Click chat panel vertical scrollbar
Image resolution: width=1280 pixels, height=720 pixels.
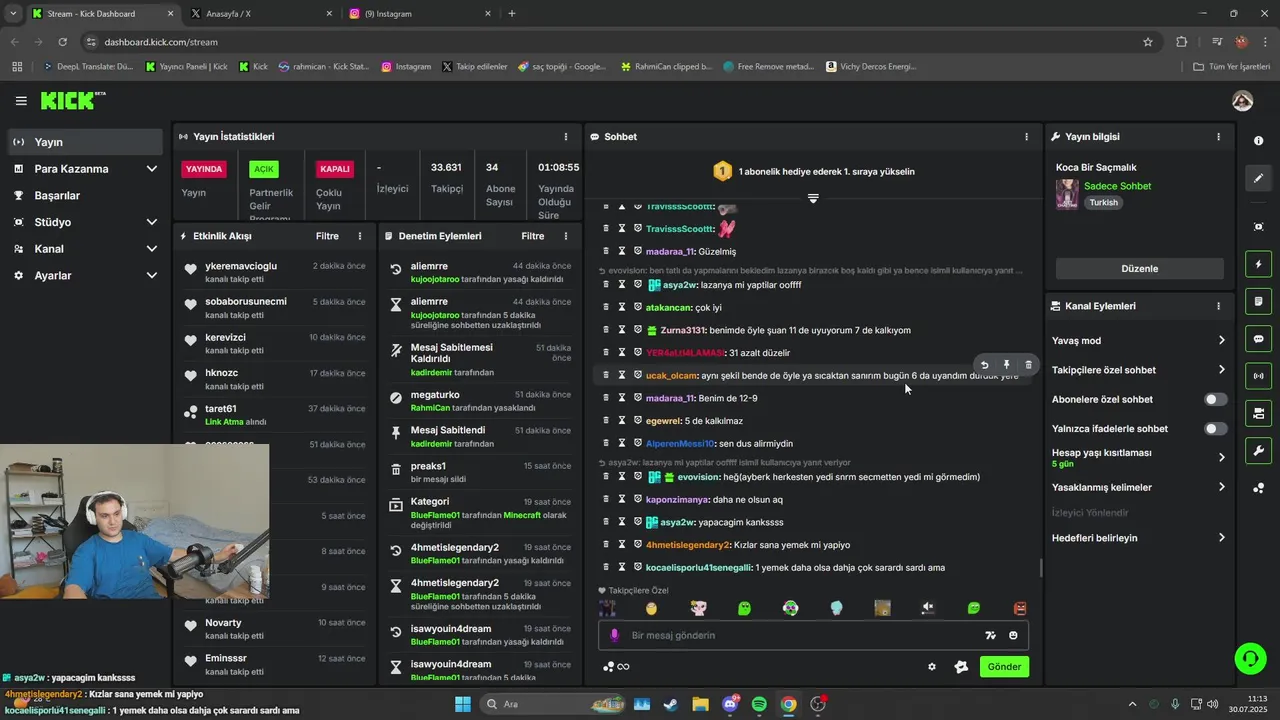pos(1041,567)
